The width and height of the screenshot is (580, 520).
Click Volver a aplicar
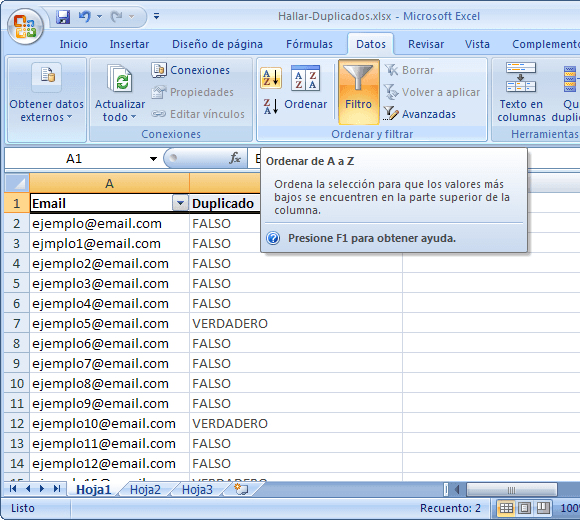pyautogui.click(x=432, y=92)
